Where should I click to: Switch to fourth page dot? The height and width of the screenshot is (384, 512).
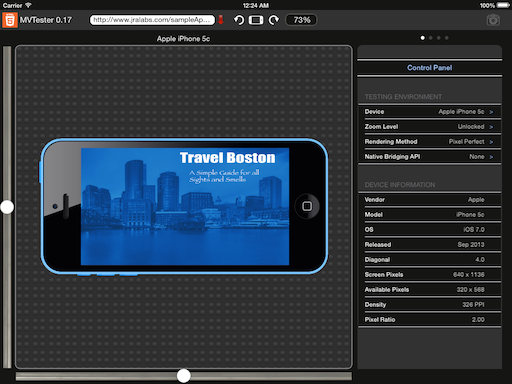coord(447,38)
